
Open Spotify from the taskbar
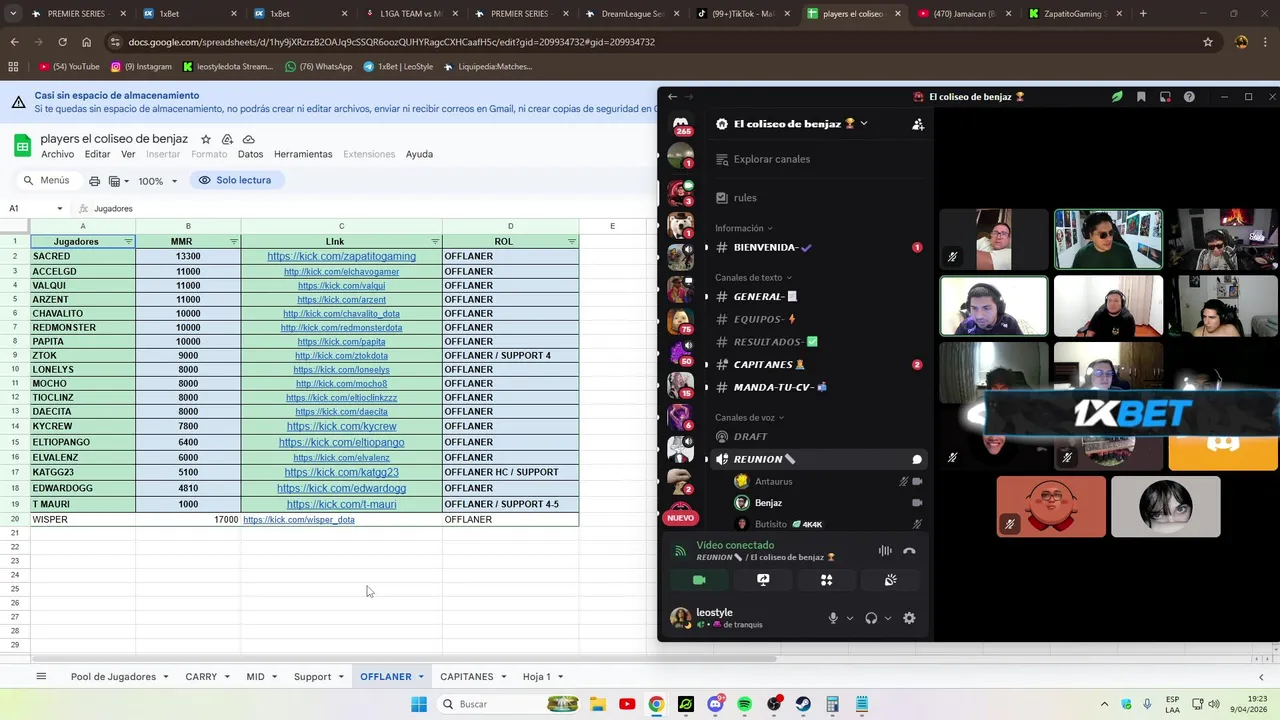(x=744, y=704)
